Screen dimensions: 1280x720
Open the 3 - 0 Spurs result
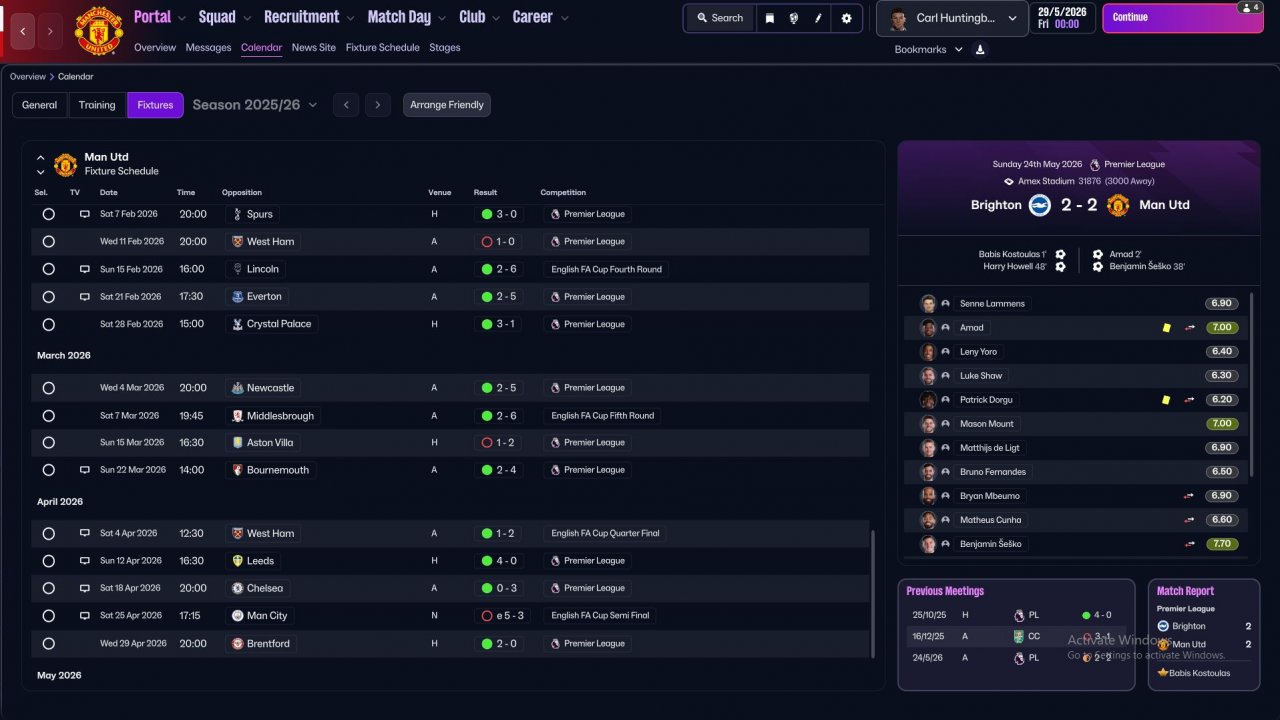click(x=499, y=214)
